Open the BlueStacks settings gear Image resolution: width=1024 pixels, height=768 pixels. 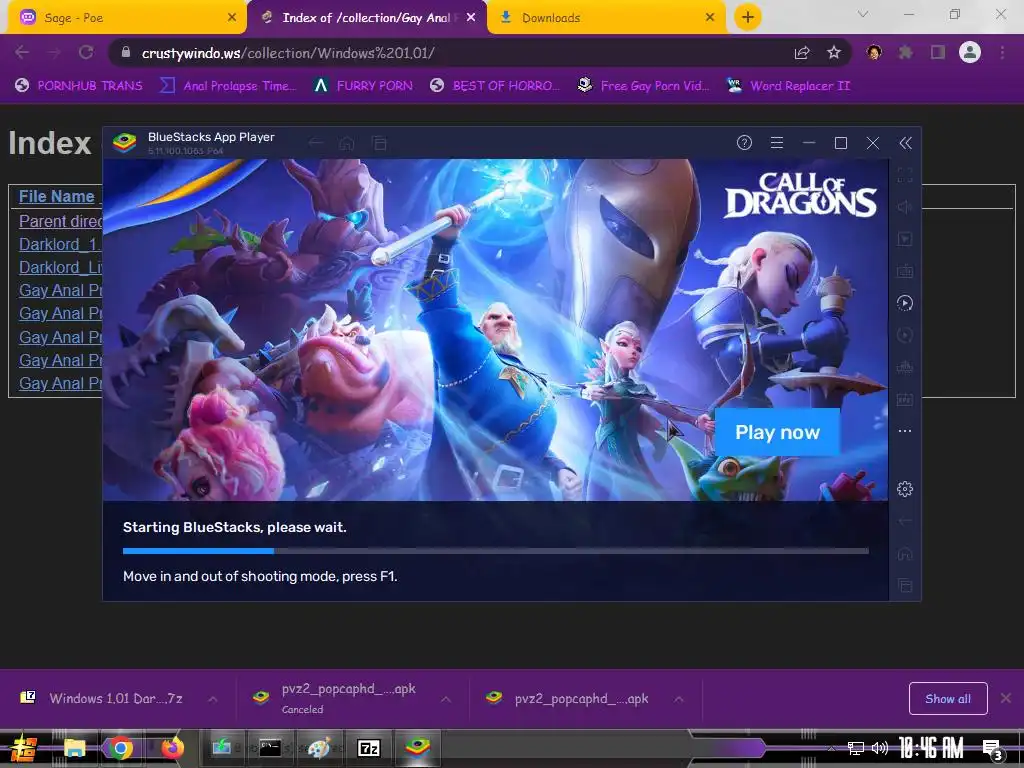[904, 488]
